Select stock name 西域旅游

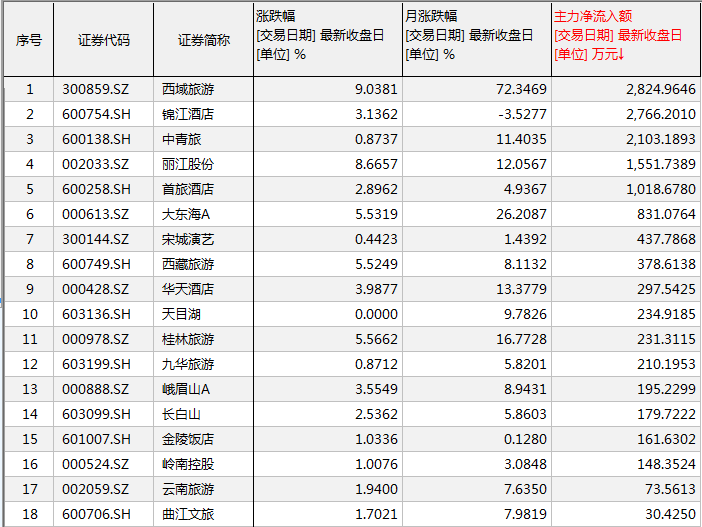188,89
